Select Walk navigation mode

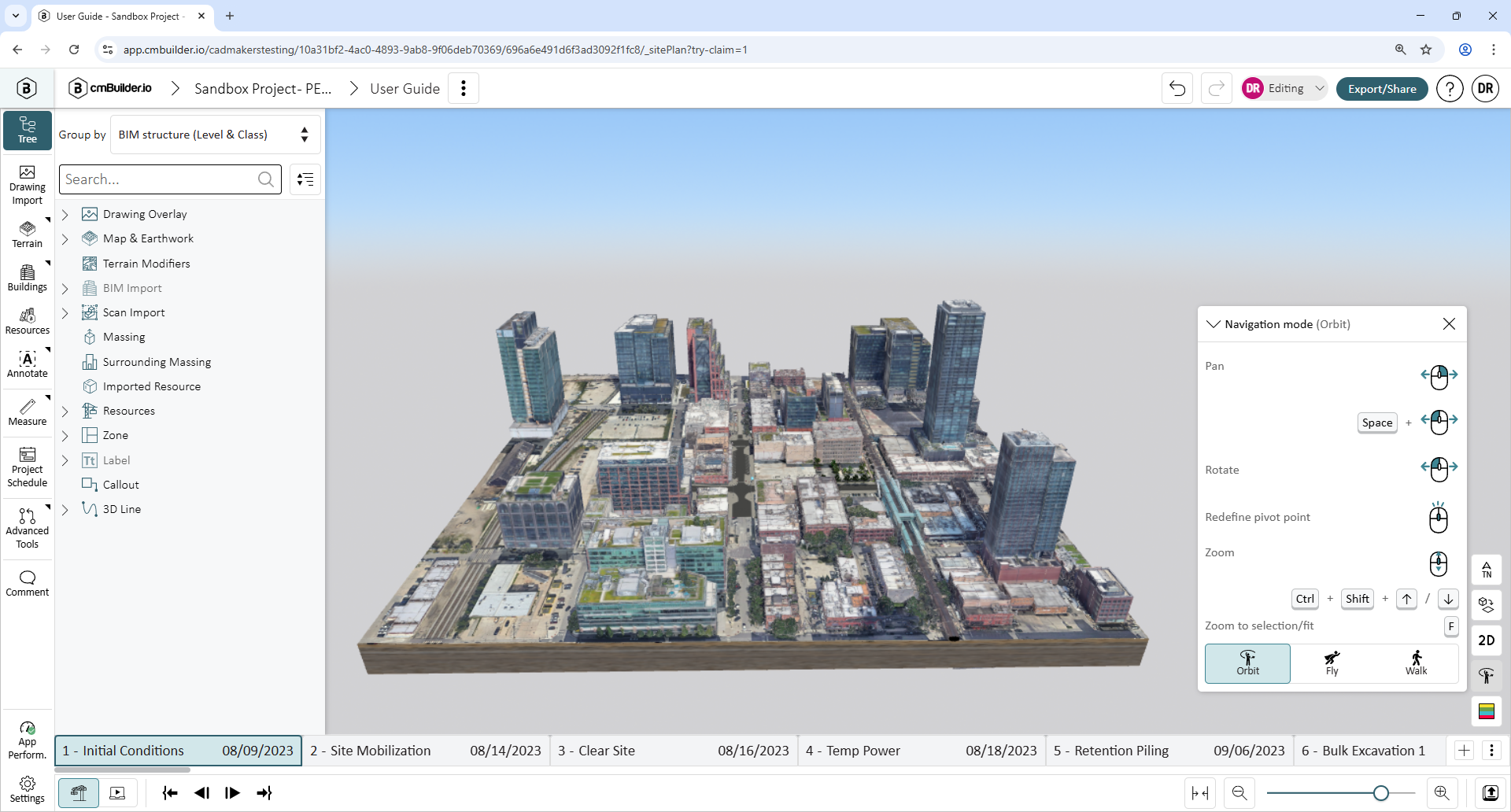[1416, 663]
